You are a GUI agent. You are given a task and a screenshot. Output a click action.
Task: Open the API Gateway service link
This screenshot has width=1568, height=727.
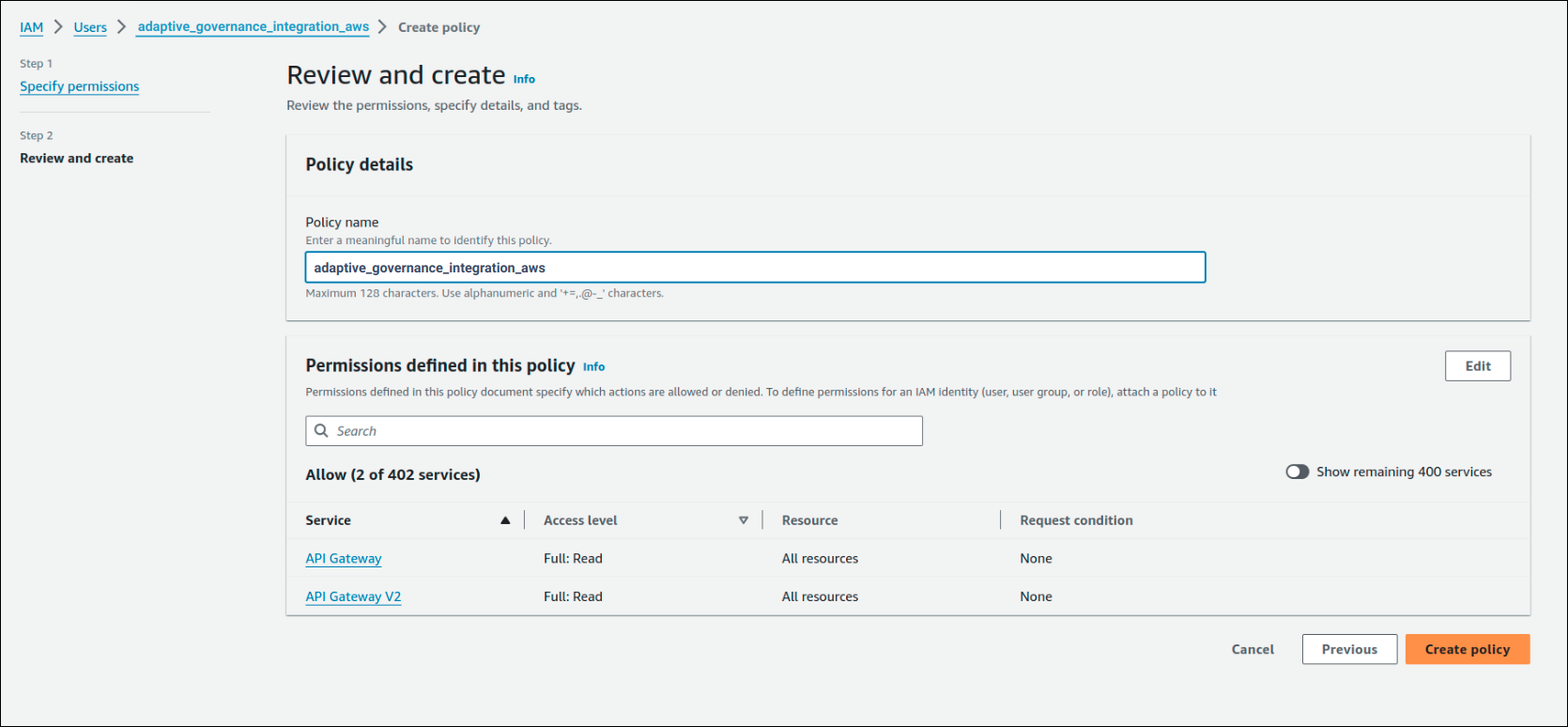(x=344, y=558)
